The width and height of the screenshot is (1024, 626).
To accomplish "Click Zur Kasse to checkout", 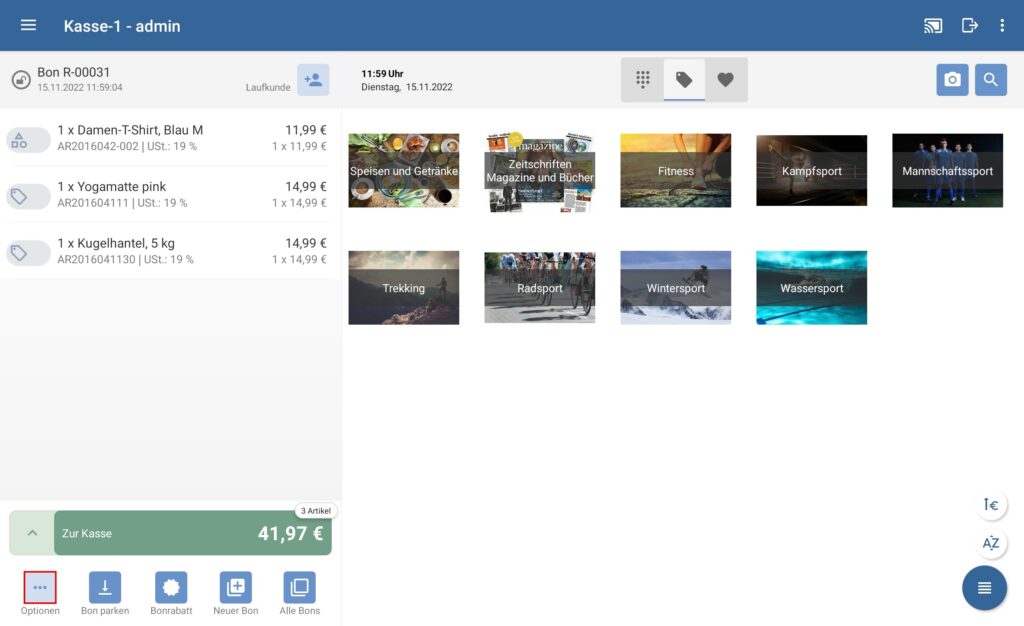I will pyautogui.click(x=191, y=533).
